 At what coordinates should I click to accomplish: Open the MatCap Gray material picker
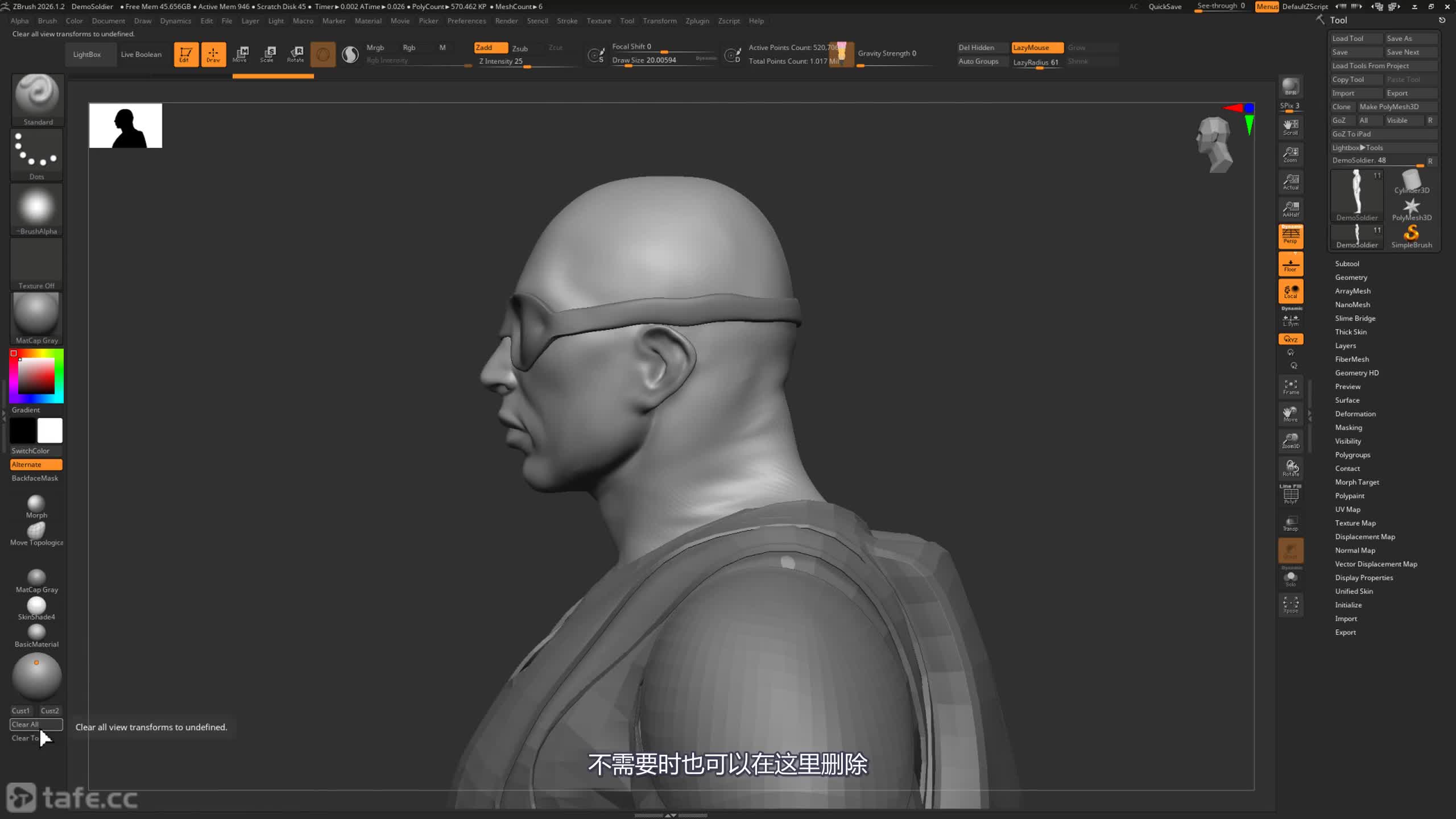click(x=37, y=318)
